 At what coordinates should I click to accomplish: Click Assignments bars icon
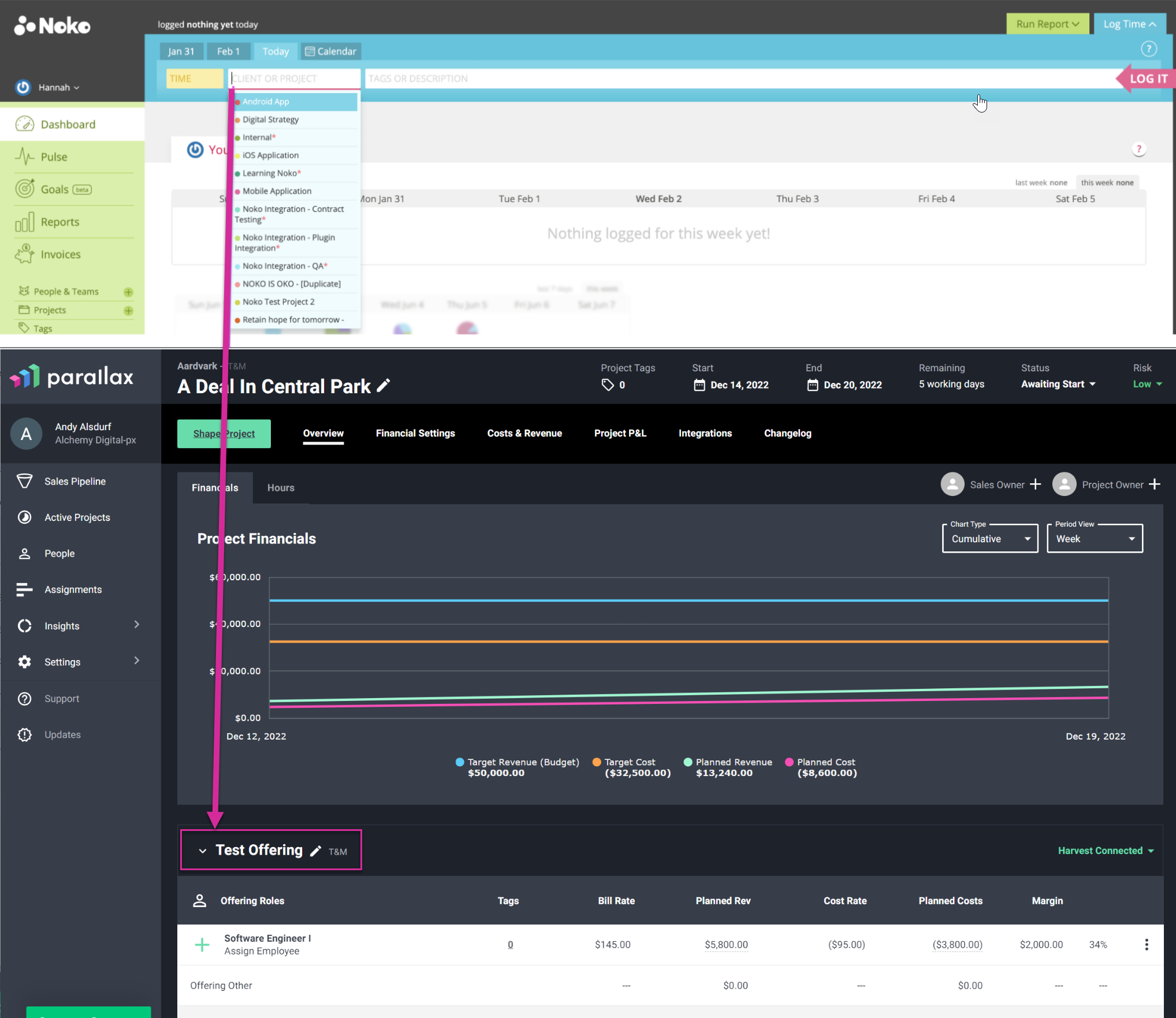pyautogui.click(x=24, y=590)
